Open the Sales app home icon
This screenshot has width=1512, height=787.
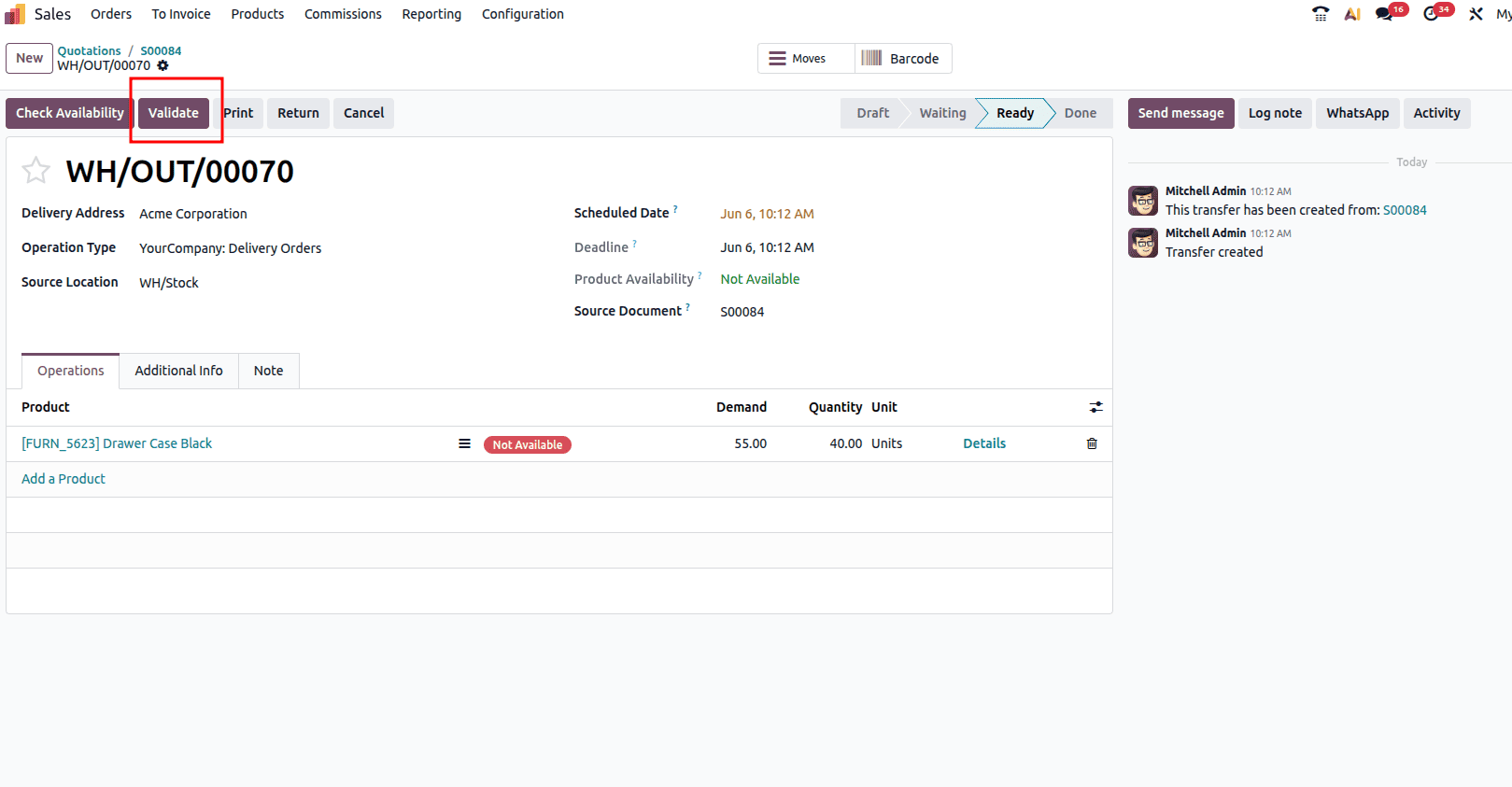click(15, 14)
